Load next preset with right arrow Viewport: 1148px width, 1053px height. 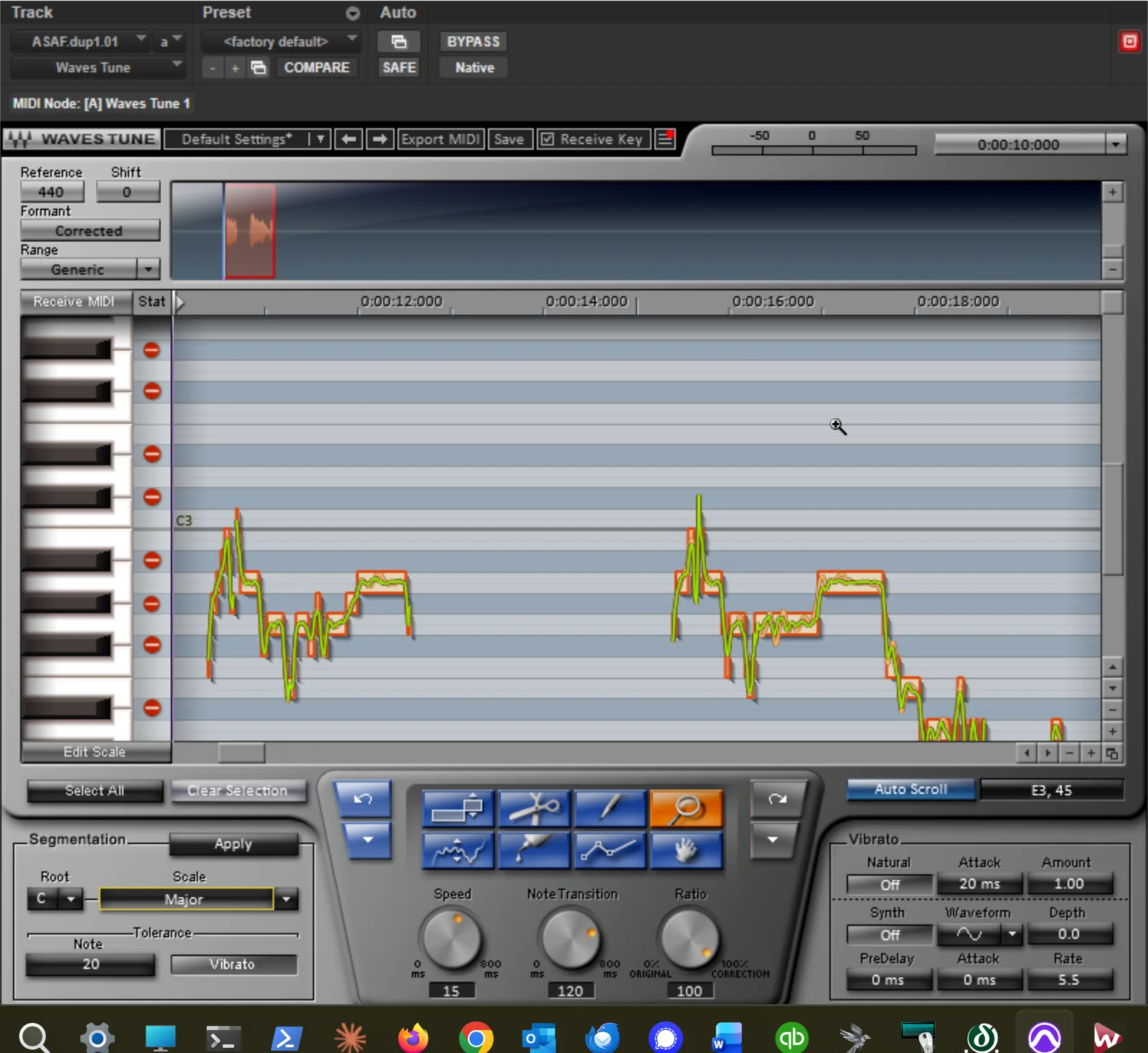click(380, 139)
